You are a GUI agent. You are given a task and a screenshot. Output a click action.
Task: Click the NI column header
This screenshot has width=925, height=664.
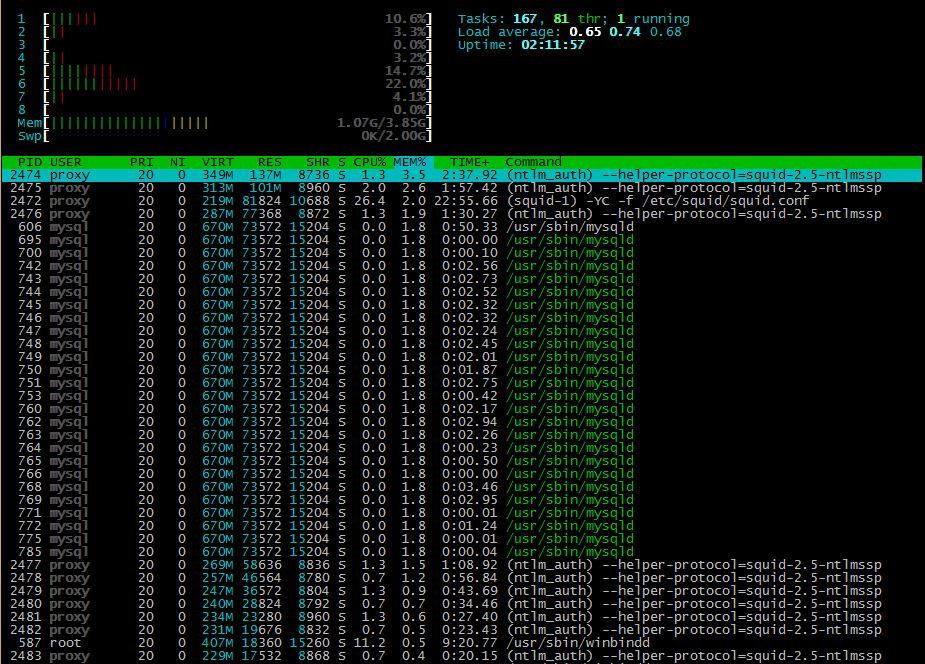tap(178, 162)
